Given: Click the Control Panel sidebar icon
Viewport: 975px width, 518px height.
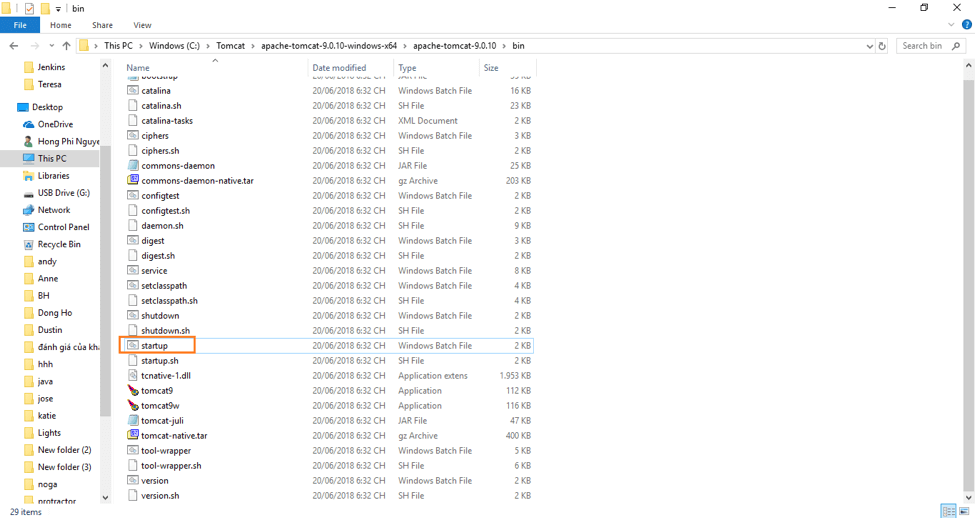Looking at the screenshot, I should [28, 228].
